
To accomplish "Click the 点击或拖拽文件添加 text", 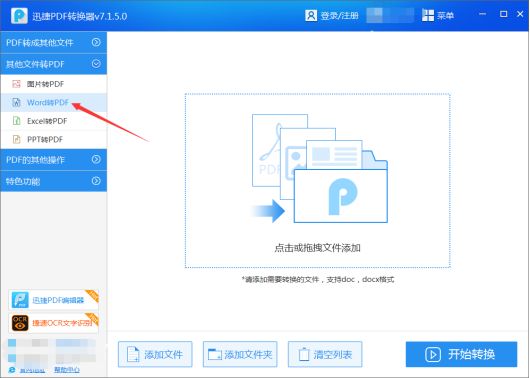I will point(317,248).
